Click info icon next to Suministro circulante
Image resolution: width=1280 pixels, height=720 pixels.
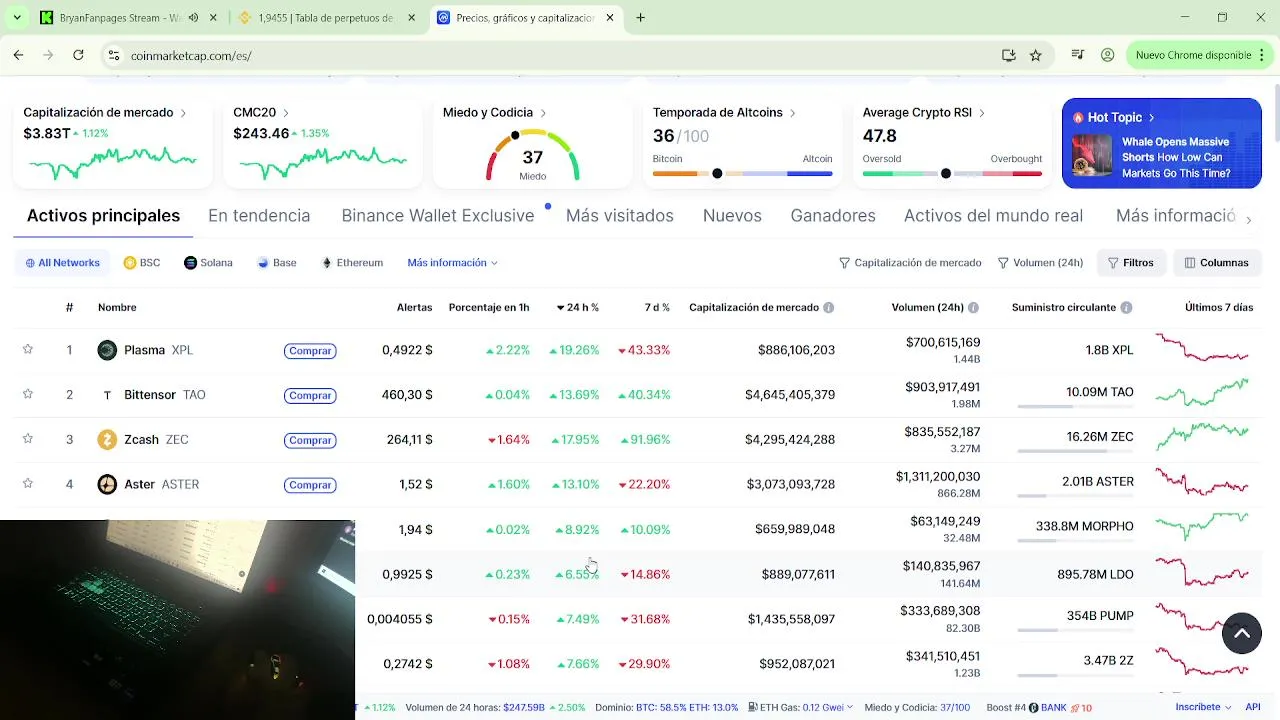[x=1126, y=308]
